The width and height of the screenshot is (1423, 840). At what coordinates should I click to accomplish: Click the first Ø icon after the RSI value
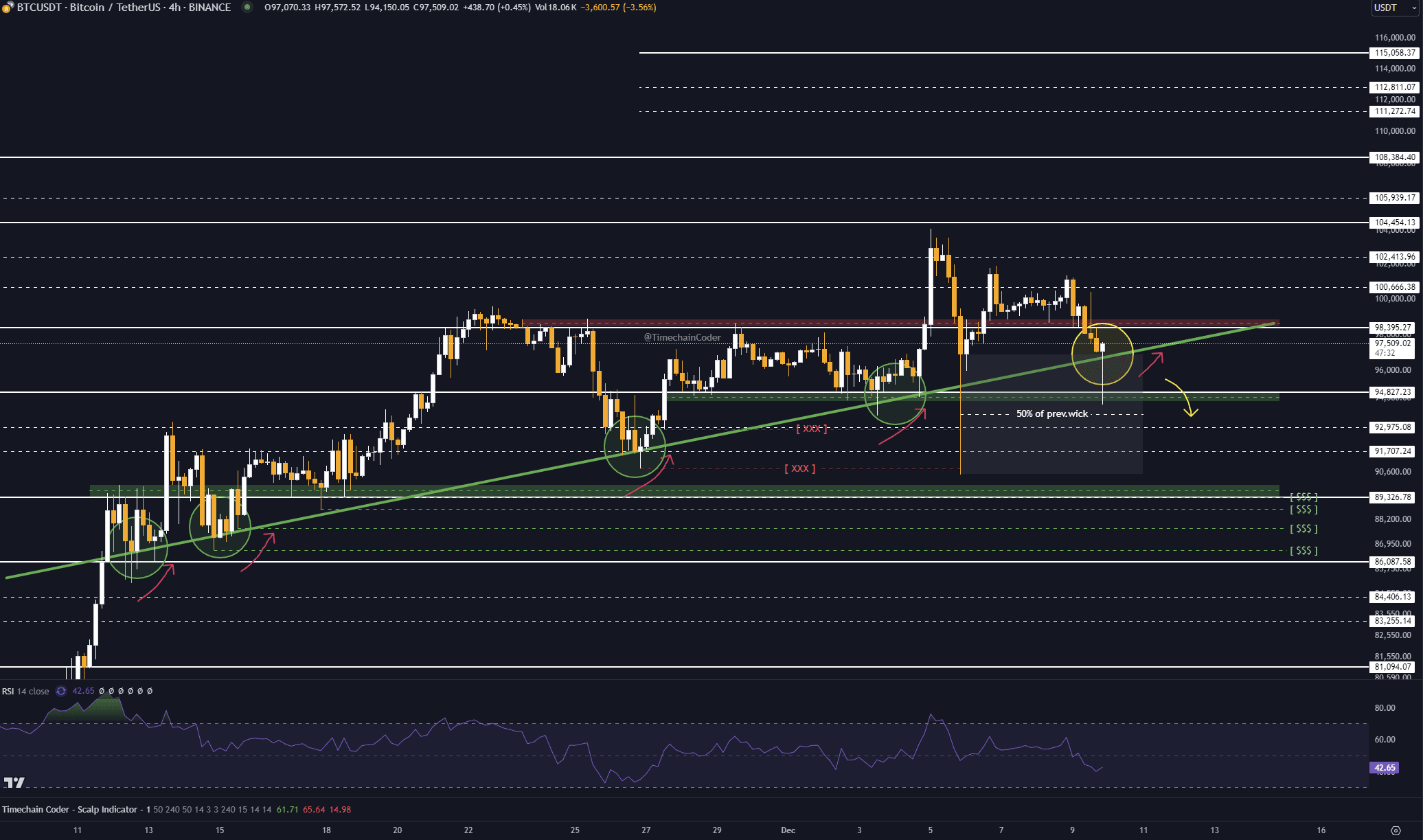102,691
